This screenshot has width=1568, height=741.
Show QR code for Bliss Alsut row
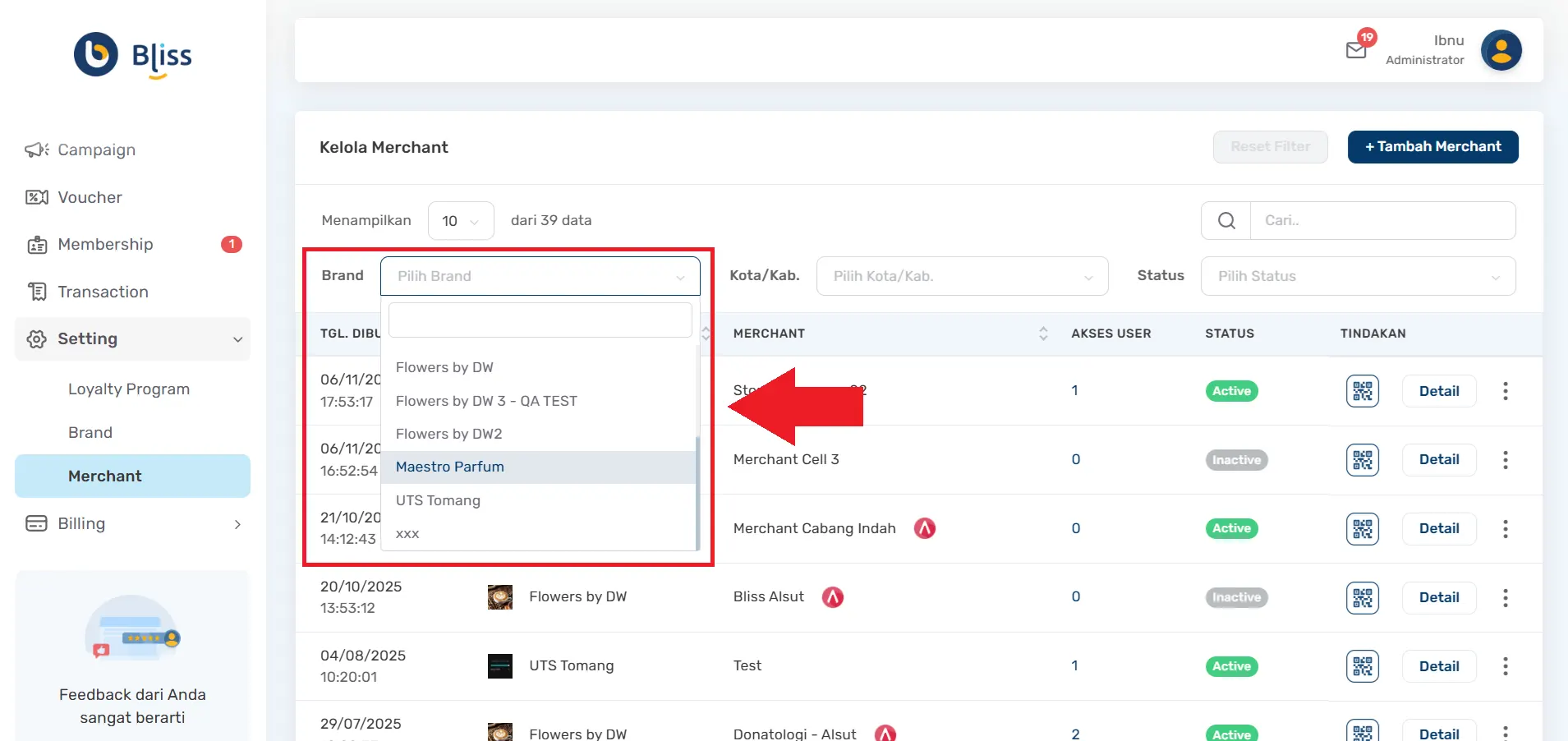point(1362,597)
